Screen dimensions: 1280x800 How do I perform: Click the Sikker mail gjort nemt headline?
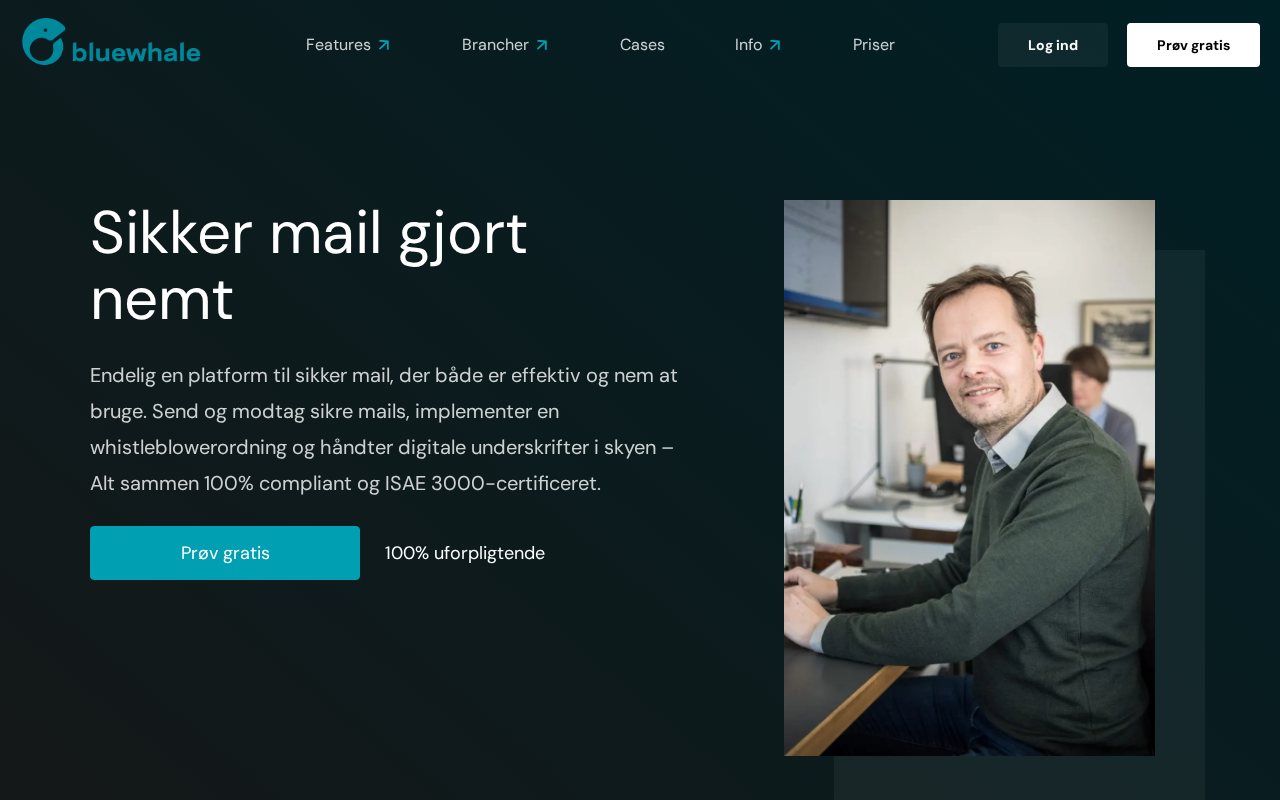[x=309, y=265]
